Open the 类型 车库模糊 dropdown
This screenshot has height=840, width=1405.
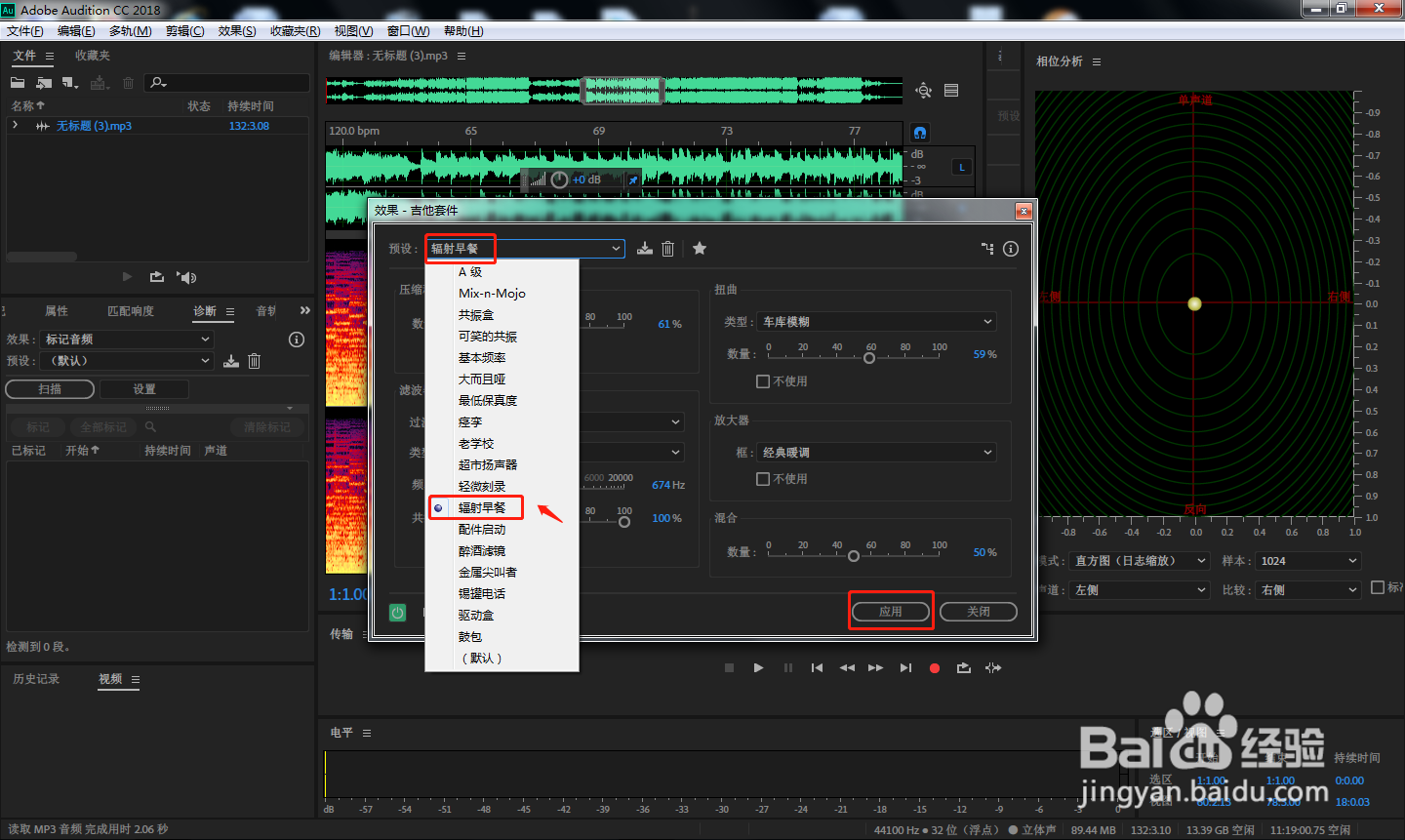tap(876, 322)
